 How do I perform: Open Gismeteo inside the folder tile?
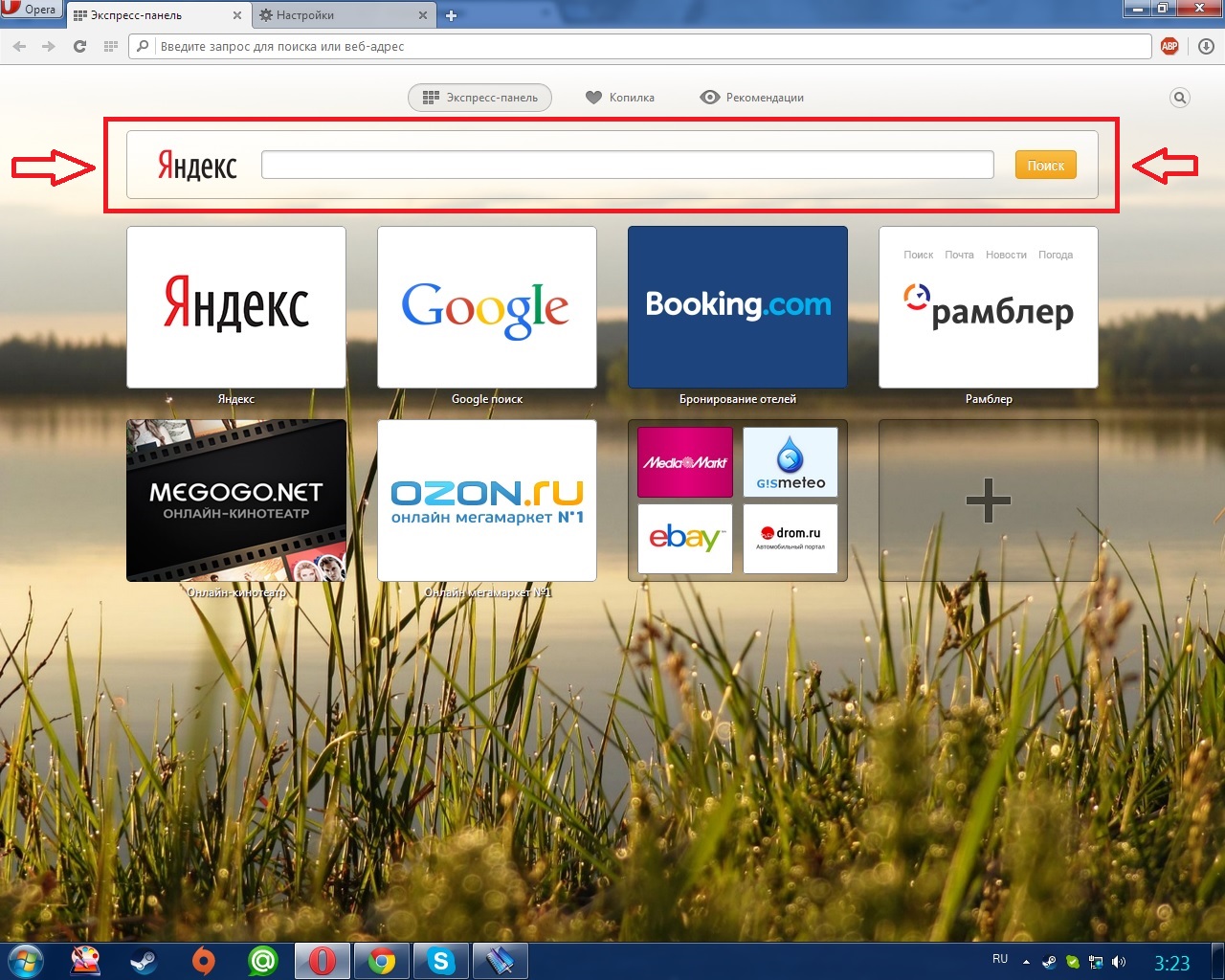pyautogui.click(x=791, y=462)
